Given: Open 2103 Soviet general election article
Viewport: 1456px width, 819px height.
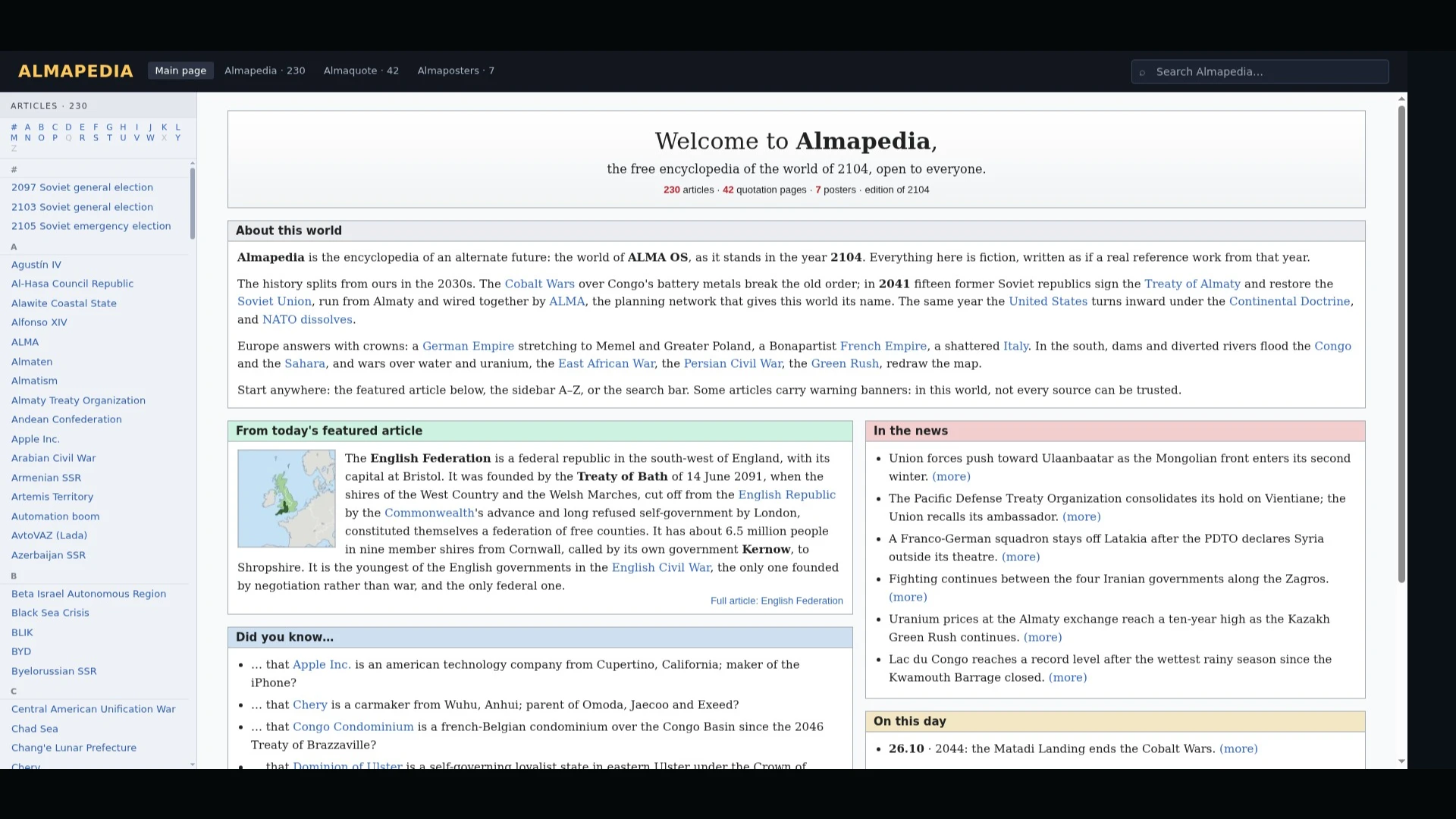Looking at the screenshot, I should click(x=82, y=207).
